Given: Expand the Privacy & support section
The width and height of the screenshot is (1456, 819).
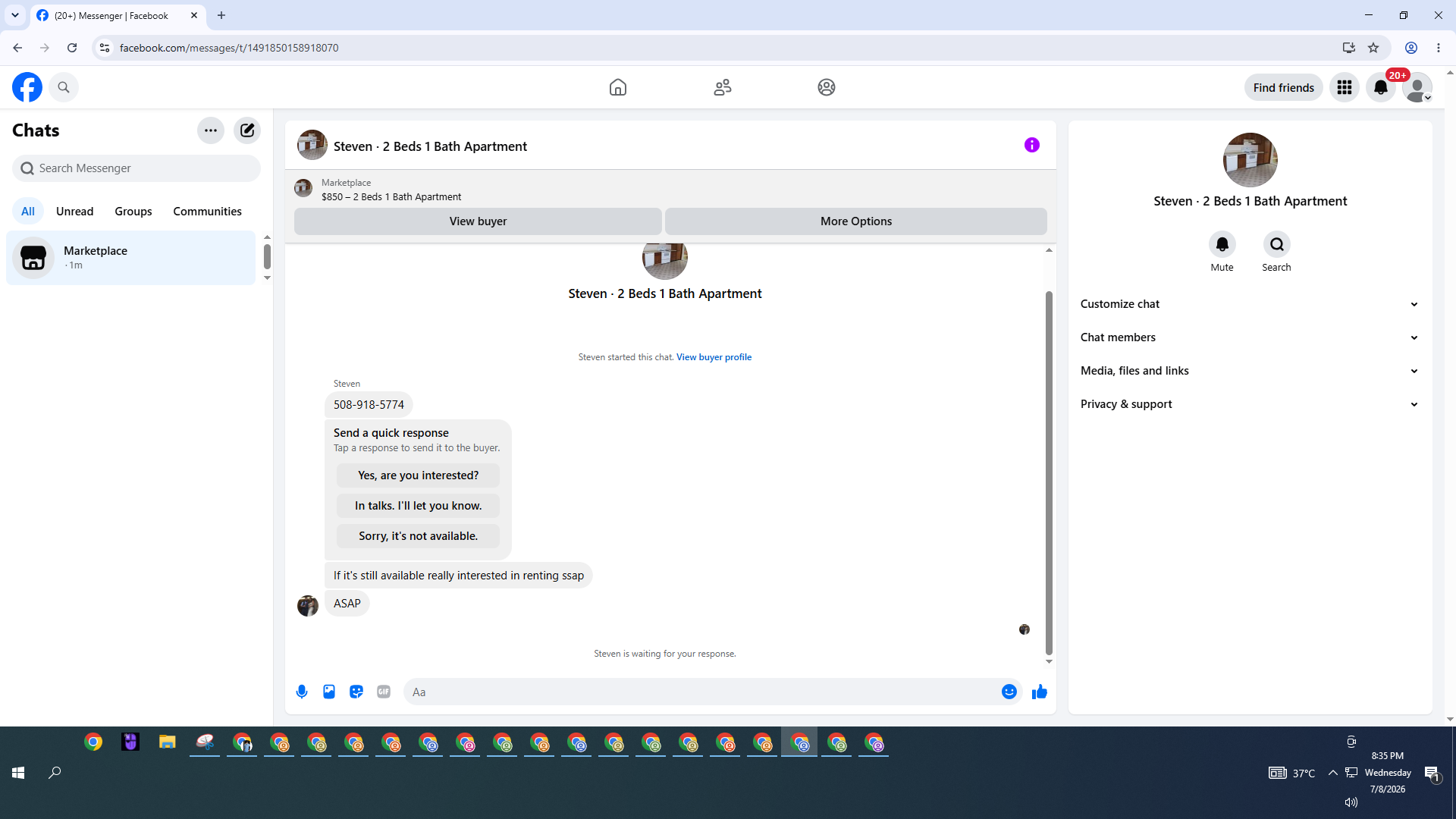Looking at the screenshot, I should [x=1250, y=404].
